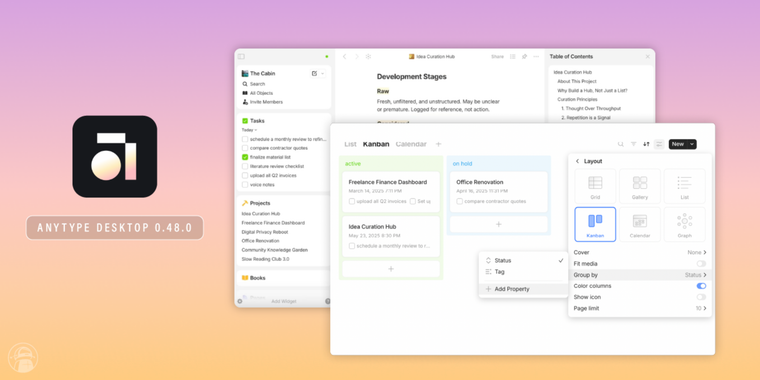
Task: Open the filter icon in Kanban toolbar
Action: (633, 144)
